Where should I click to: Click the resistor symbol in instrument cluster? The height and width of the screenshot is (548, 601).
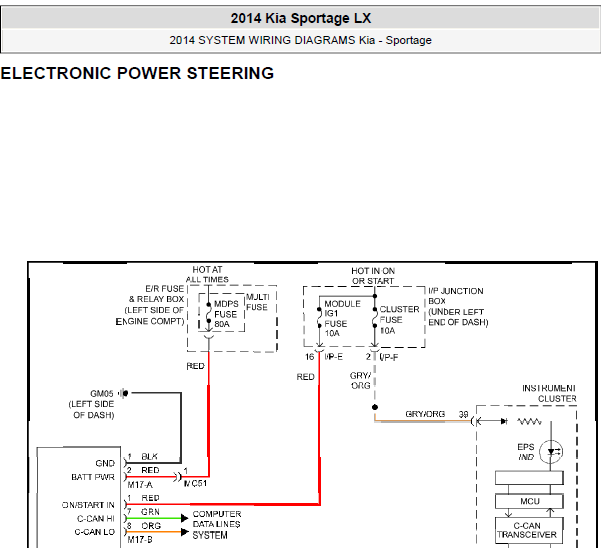click(529, 422)
